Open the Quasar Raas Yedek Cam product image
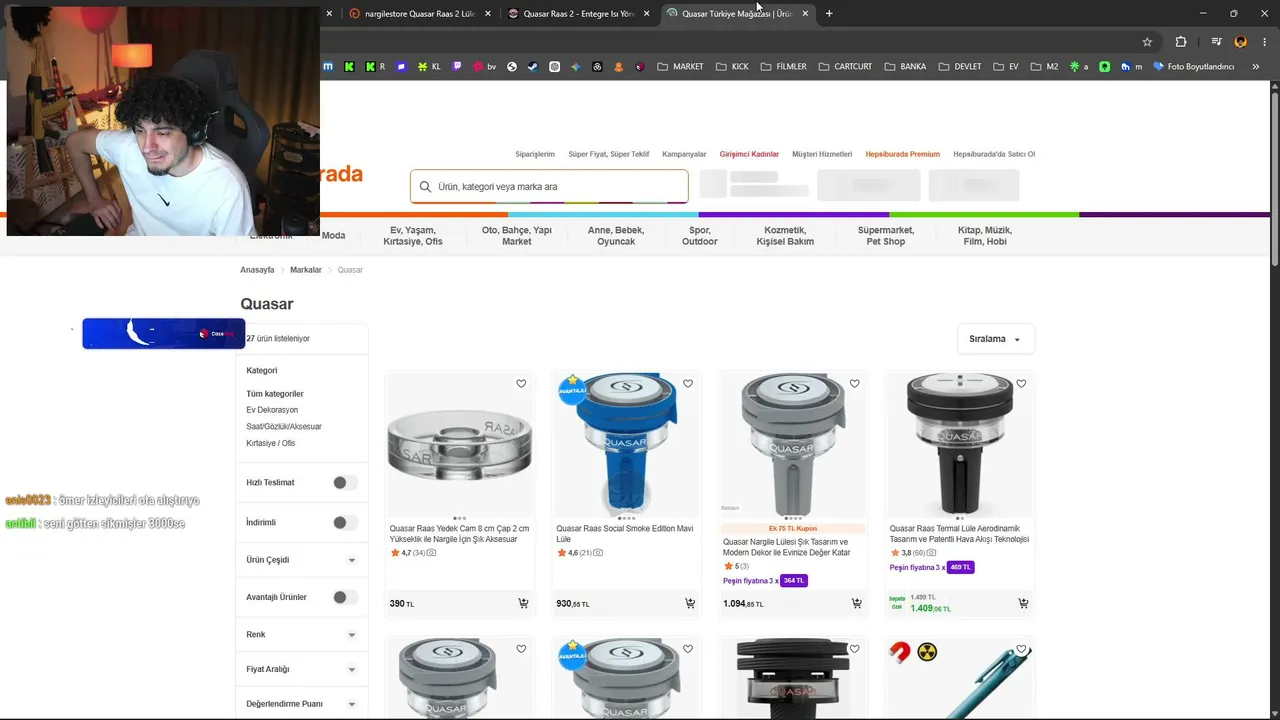The width and height of the screenshot is (1280, 720). tap(460, 444)
